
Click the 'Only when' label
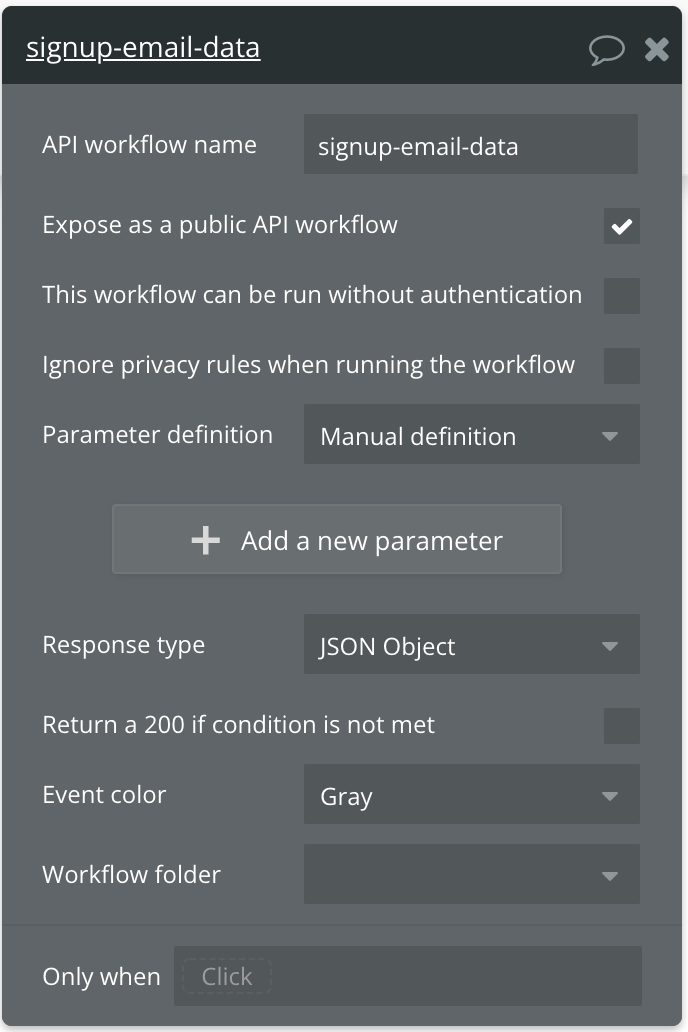[101, 976]
